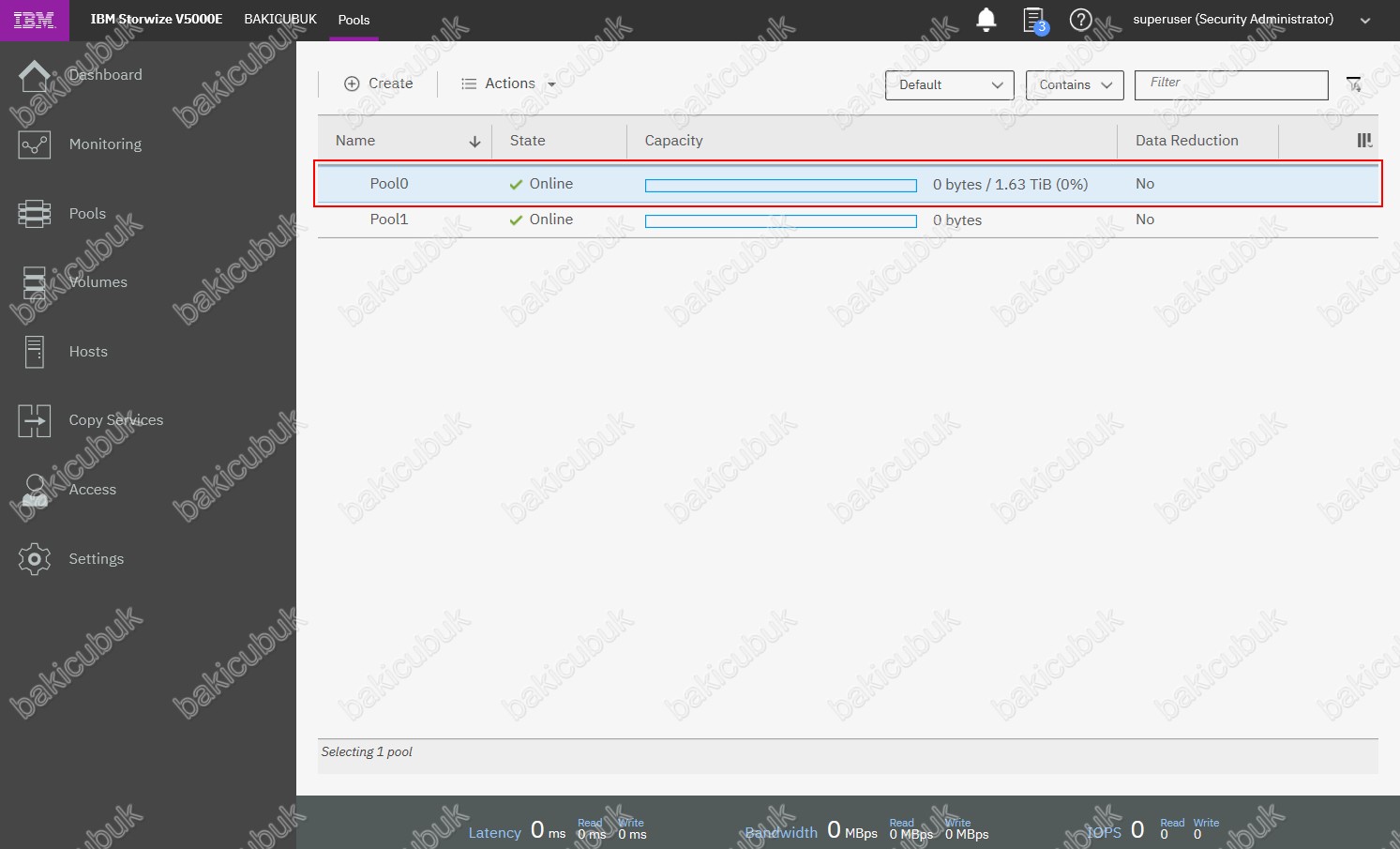This screenshot has width=1400, height=849.
Task: Open the Copy Services menu
Action: click(116, 420)
